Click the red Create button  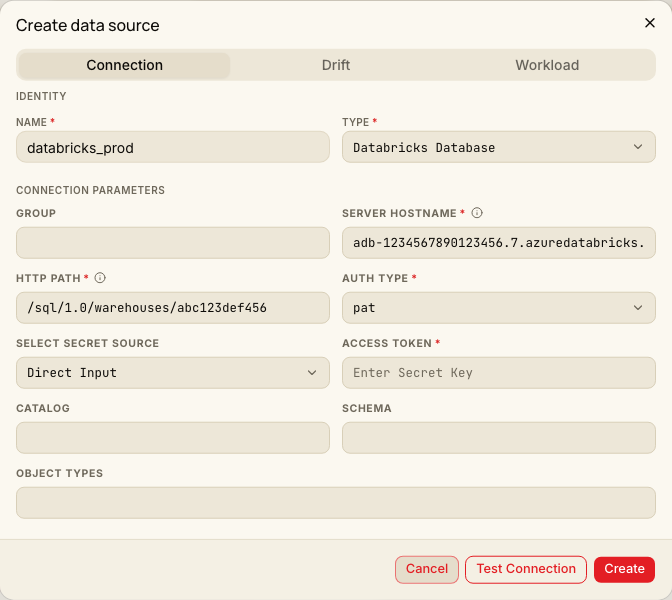(624, 570)
